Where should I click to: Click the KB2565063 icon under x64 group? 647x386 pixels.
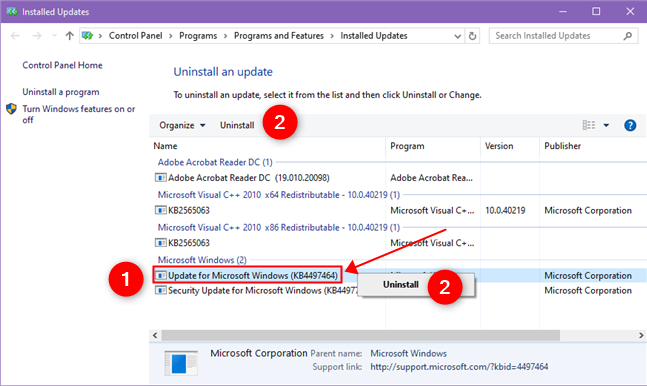(x=160, y=211)
